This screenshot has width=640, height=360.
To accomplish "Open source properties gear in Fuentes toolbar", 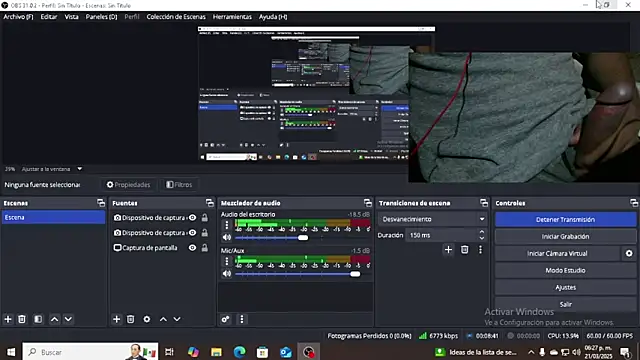I will pyautogui.click(x=147, y=319).
